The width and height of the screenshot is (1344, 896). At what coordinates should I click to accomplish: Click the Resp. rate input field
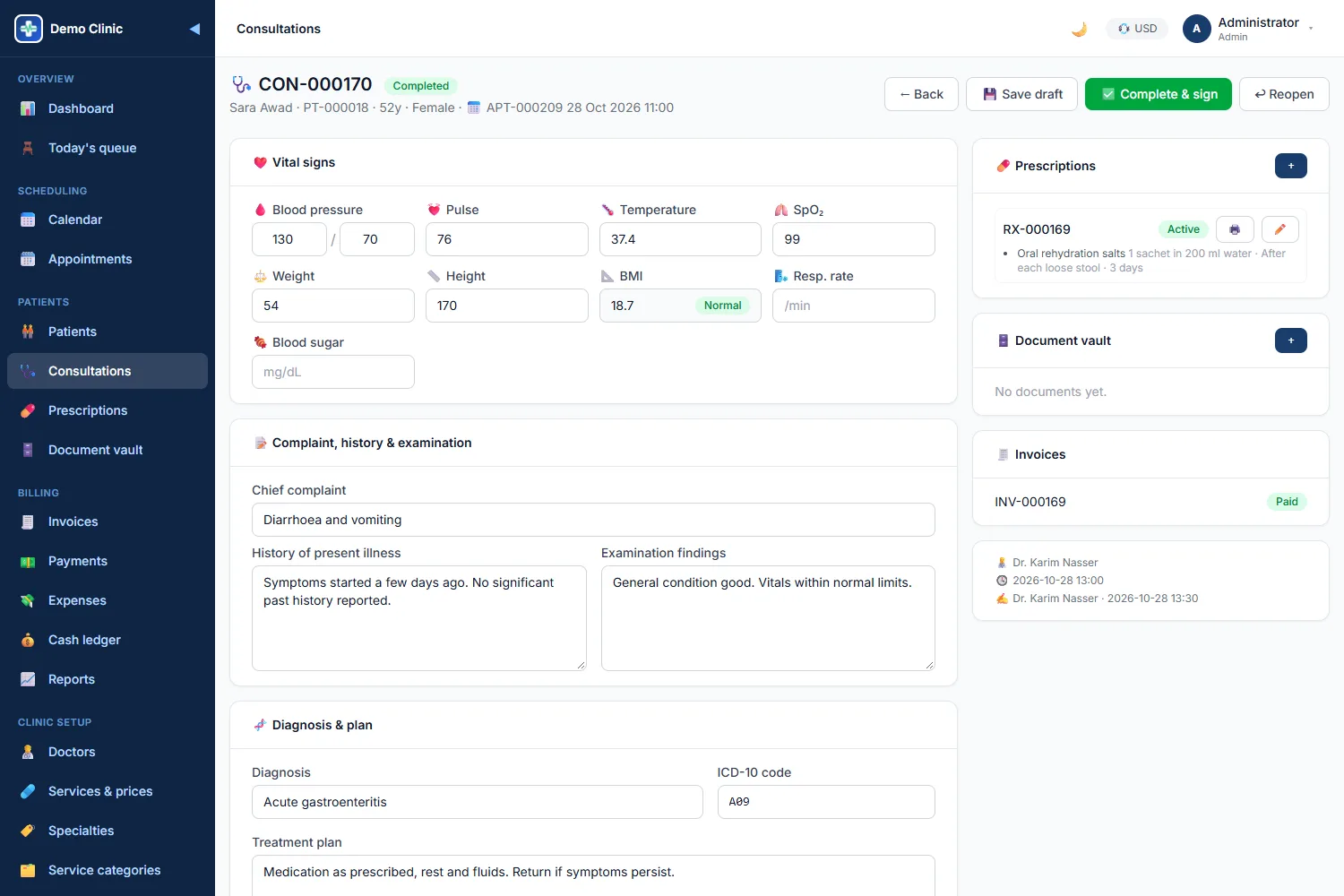[x=854, y=306]
